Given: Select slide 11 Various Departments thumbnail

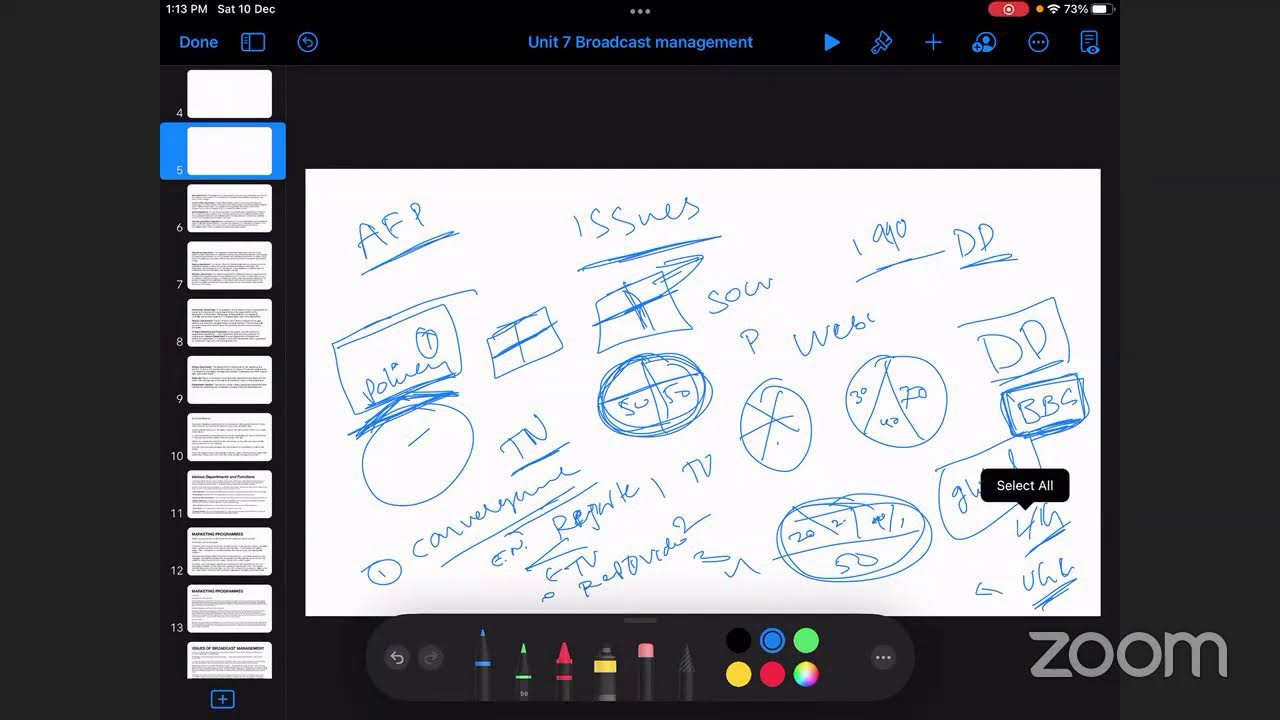Looking at the screenshot, I should coord(229,494).
